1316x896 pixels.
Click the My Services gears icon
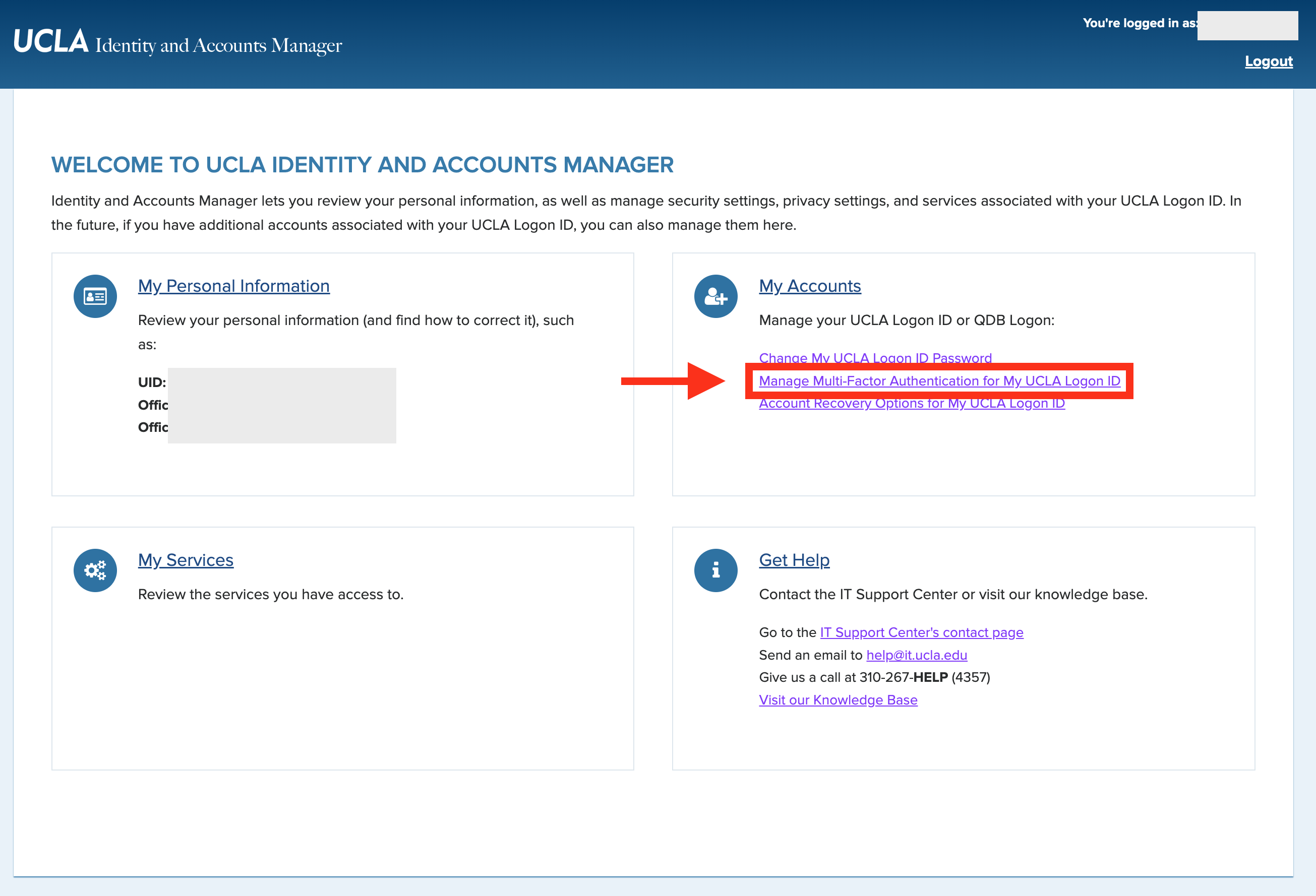tap(95, 570)
